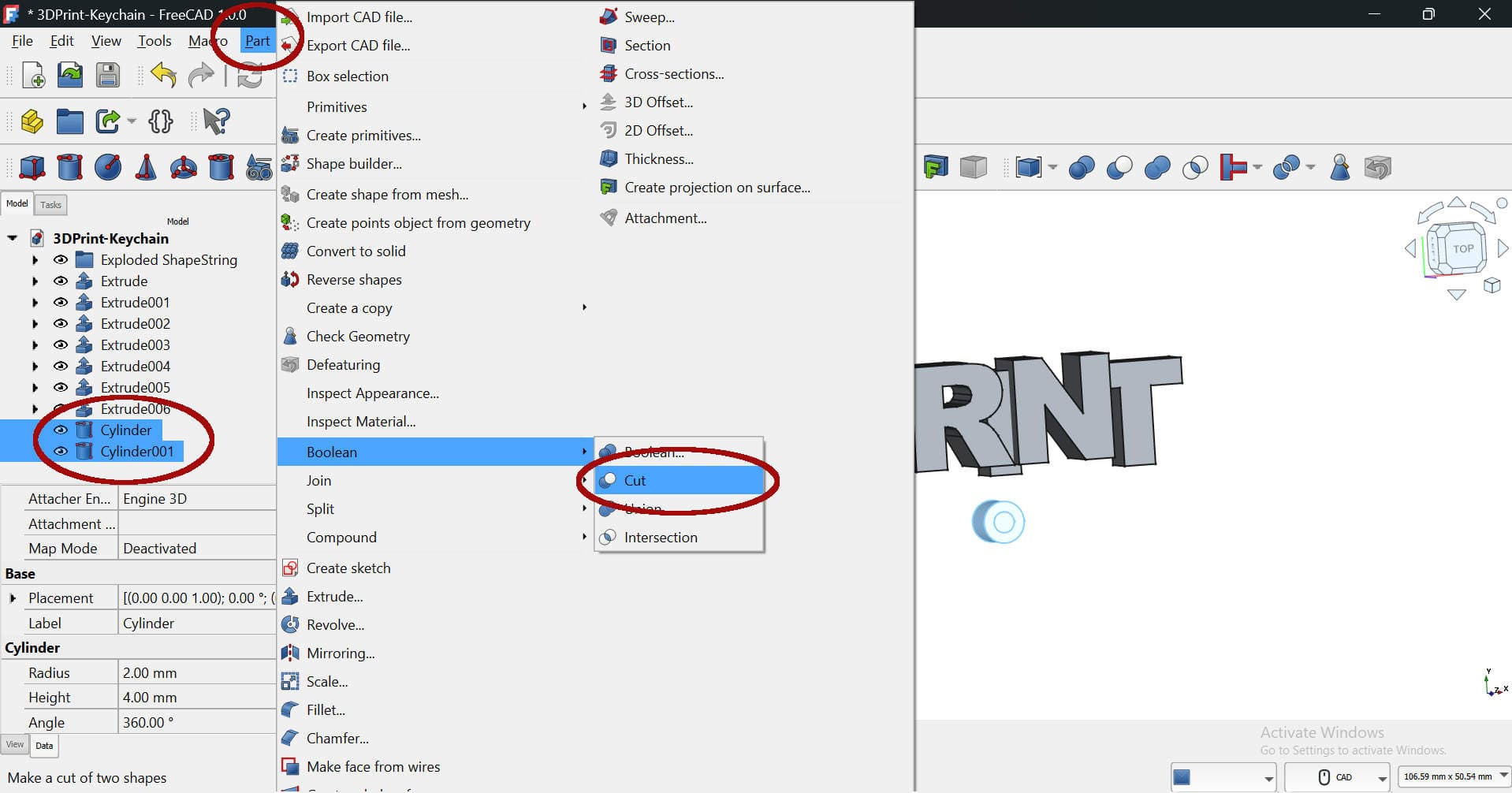
Task: Open the Primitives submenu
Action: (x=434, y=106)
